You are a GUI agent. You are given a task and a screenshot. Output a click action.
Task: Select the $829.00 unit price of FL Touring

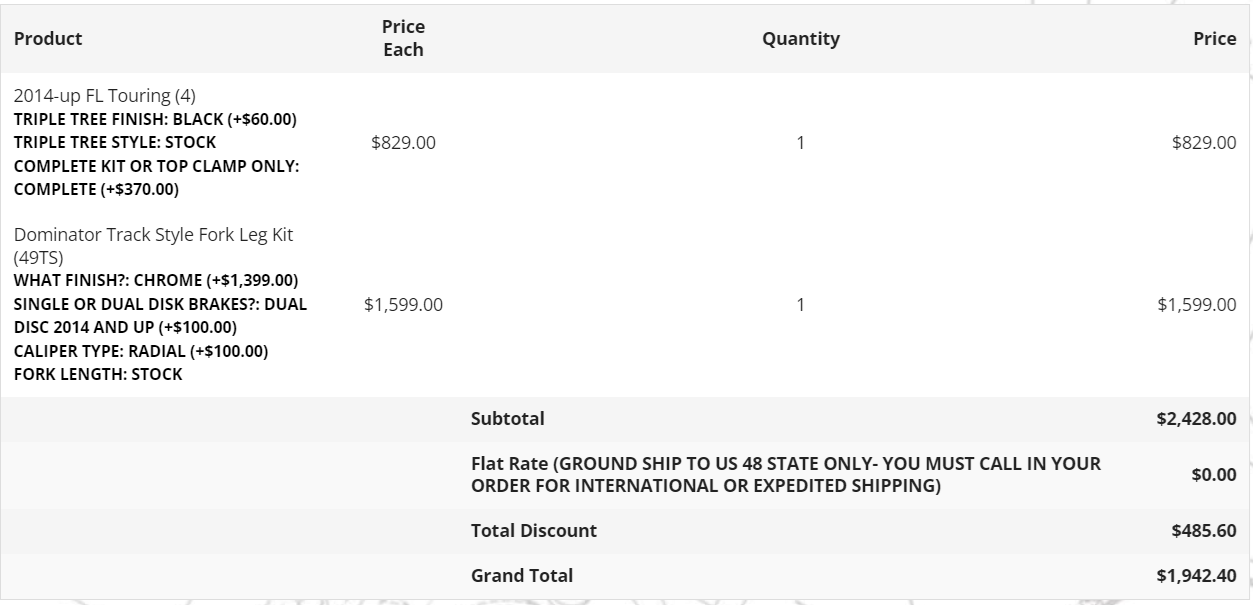point(403,143)
